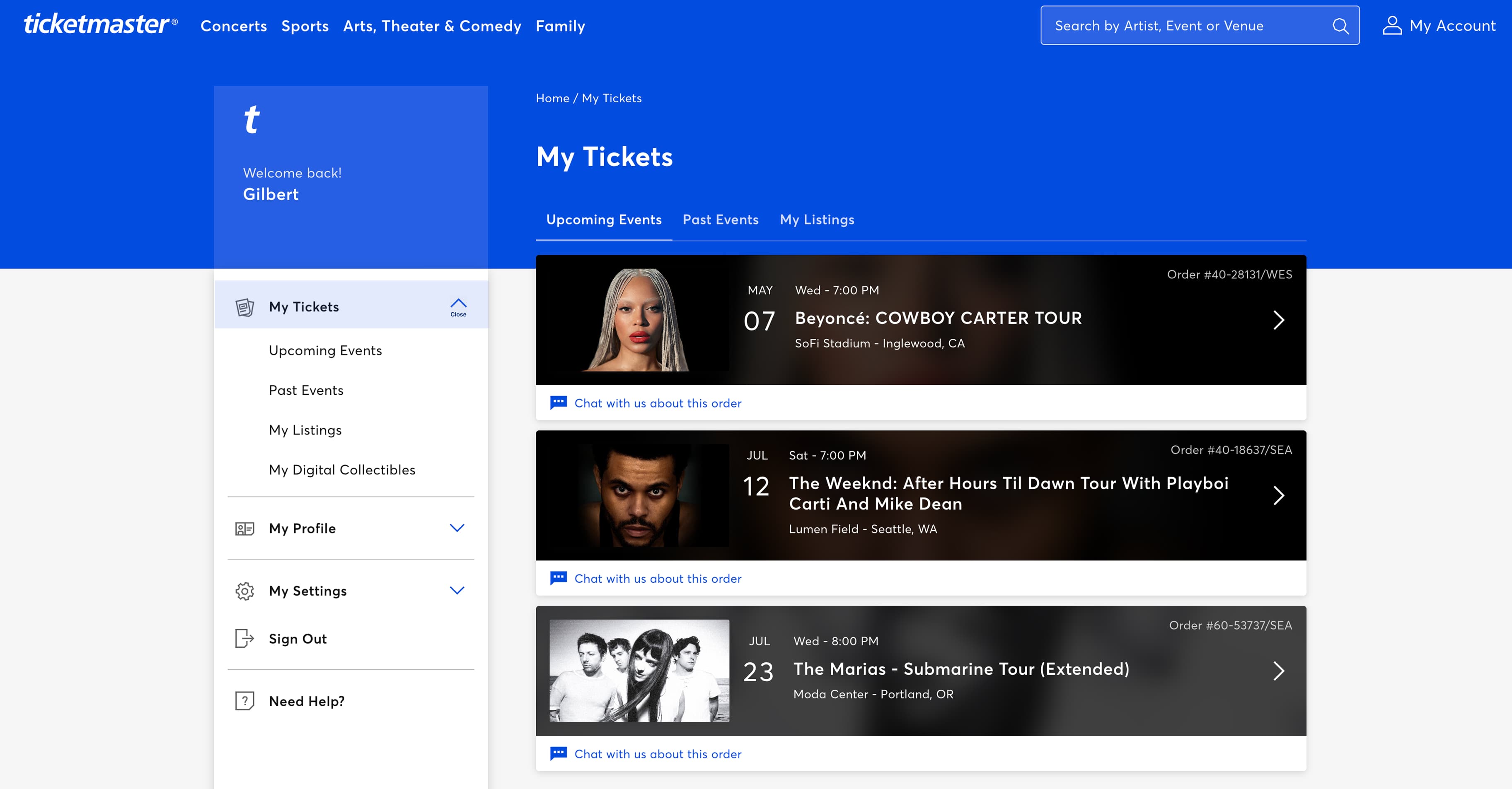Switch to the My Listings tab
Viewport: 1512px width, 789px height.
click(x=817, y=220)
